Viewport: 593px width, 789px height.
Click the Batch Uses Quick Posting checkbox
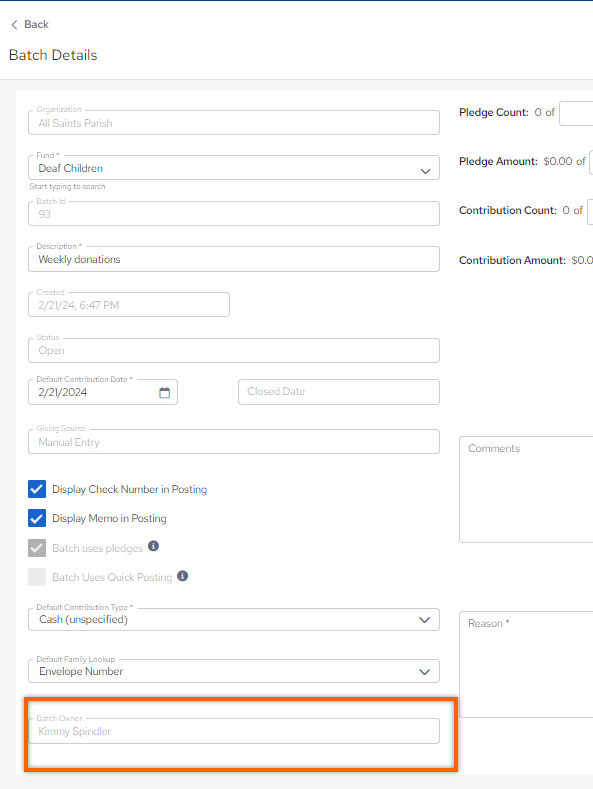click(x=37, y=577)
